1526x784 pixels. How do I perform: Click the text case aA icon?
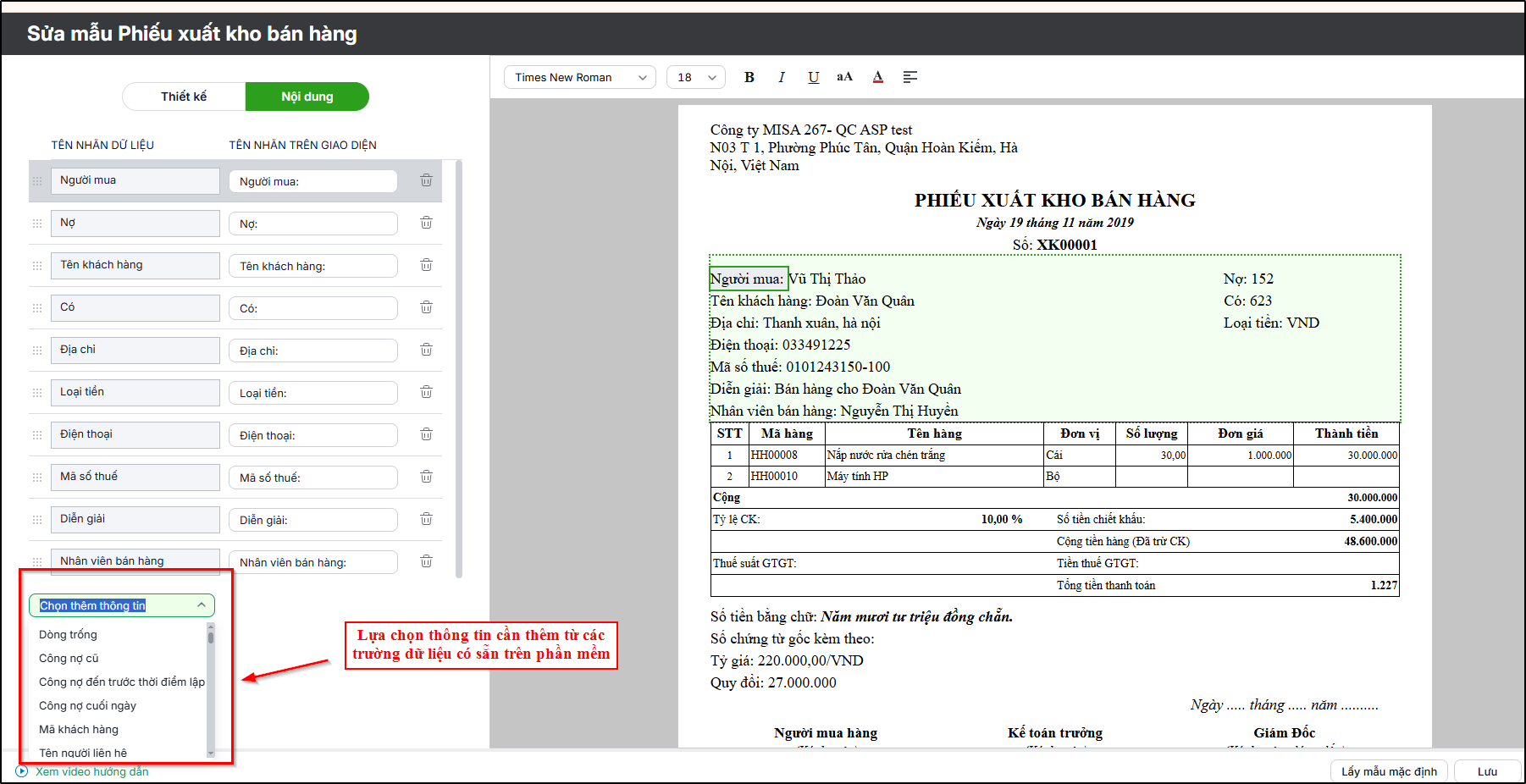(844, 77)
